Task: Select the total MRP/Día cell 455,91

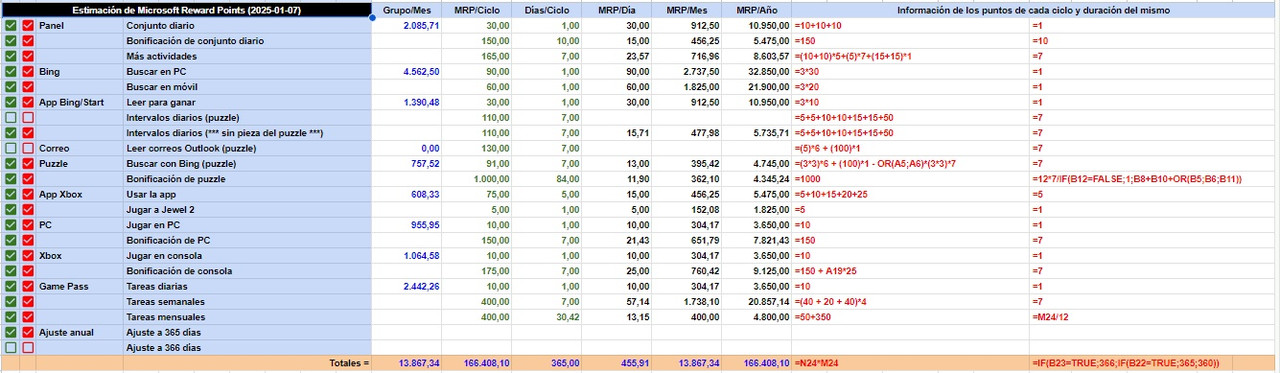Action: click(x=616, y=363)
